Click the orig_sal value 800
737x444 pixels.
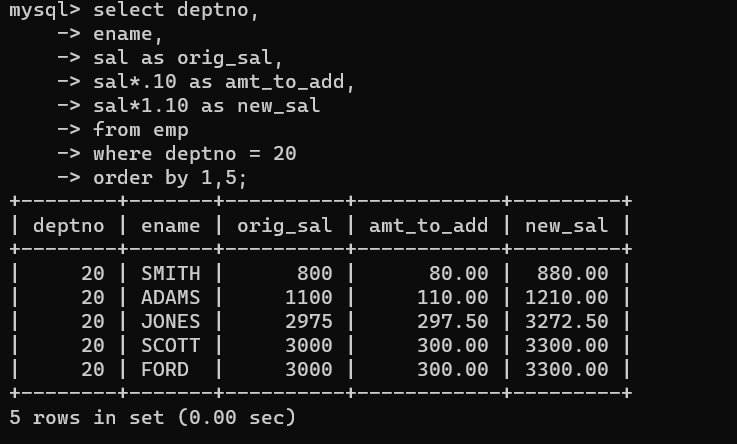pos(315,274)
